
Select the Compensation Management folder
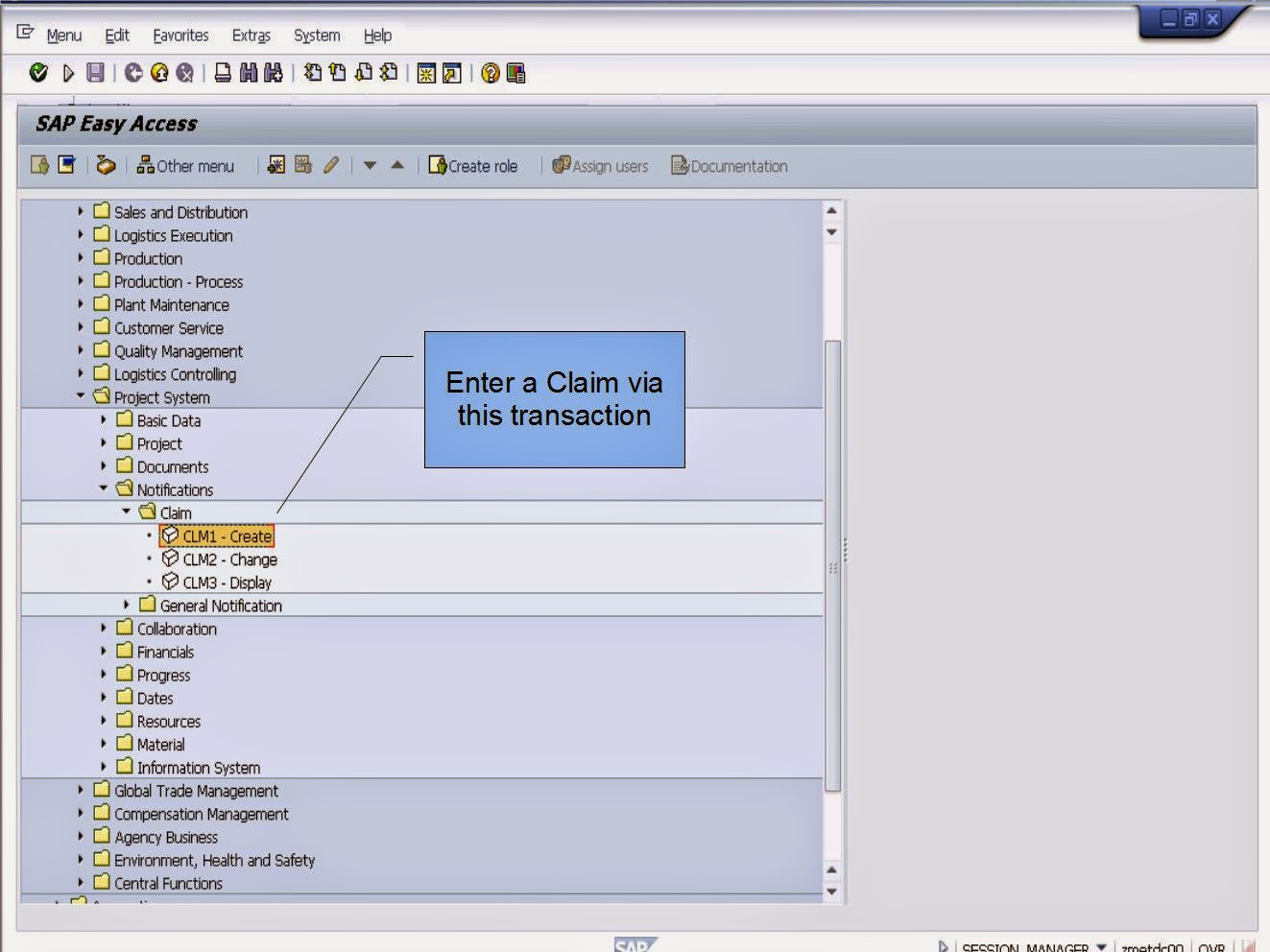(190, 814)
